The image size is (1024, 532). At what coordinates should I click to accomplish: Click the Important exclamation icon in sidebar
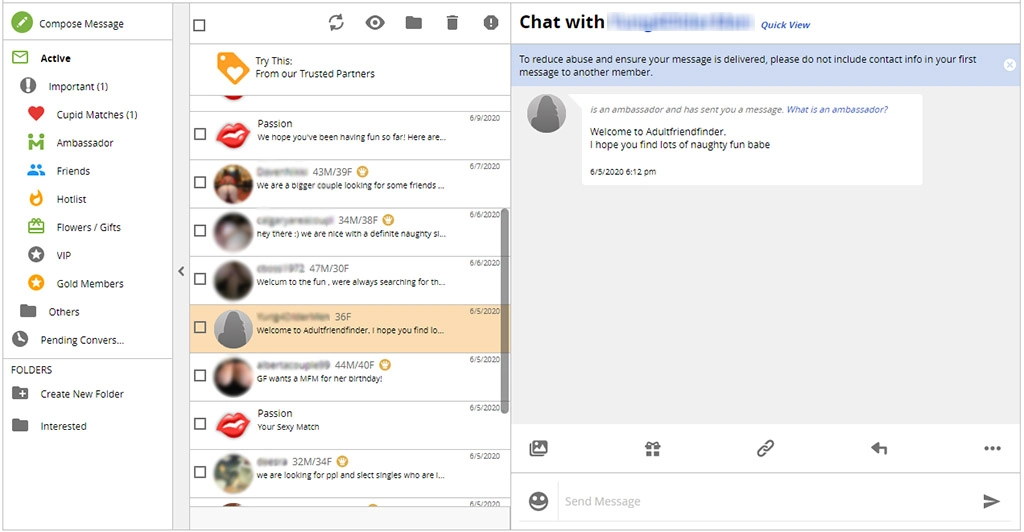(28, 86)
